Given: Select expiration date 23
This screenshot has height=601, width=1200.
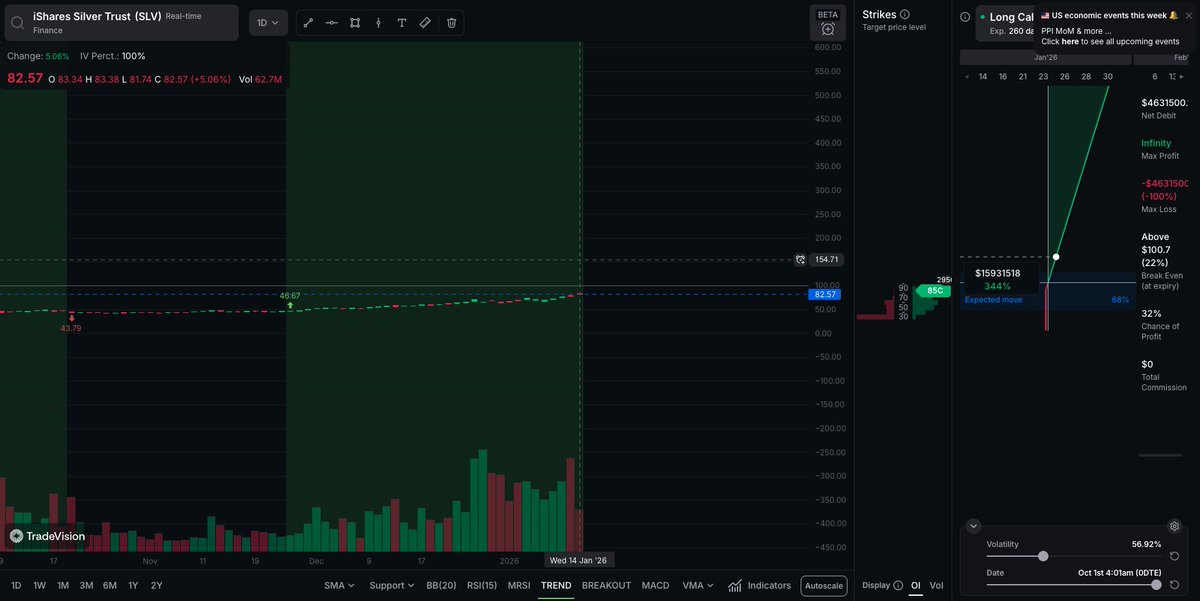Looking at the screenshot, I should click(1043, 77).
